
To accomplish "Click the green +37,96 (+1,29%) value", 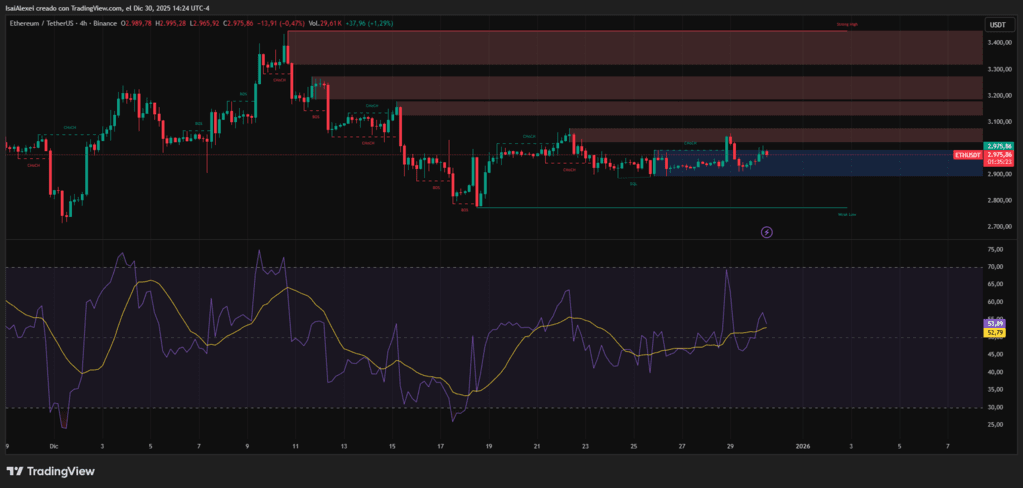I will click(371, 23).
